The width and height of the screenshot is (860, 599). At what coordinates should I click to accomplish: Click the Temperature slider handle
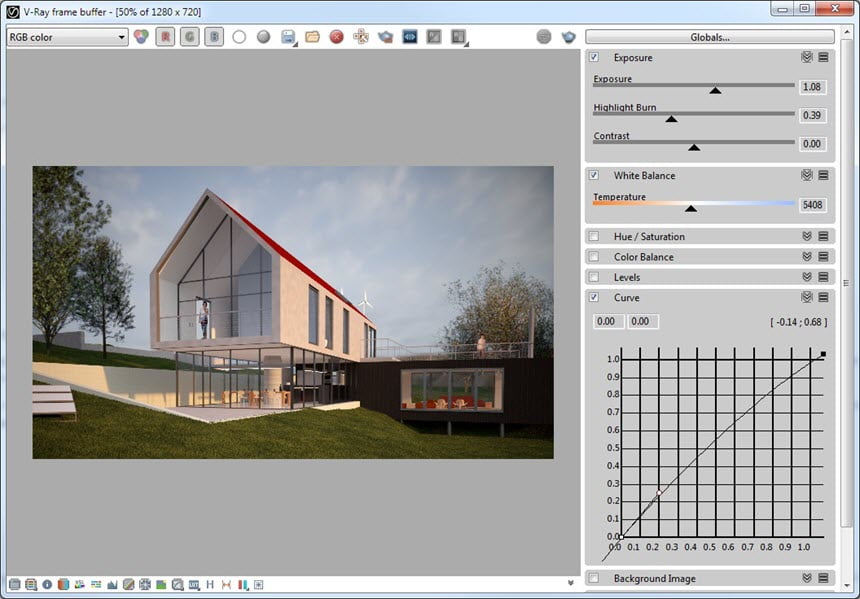[691, 208]
